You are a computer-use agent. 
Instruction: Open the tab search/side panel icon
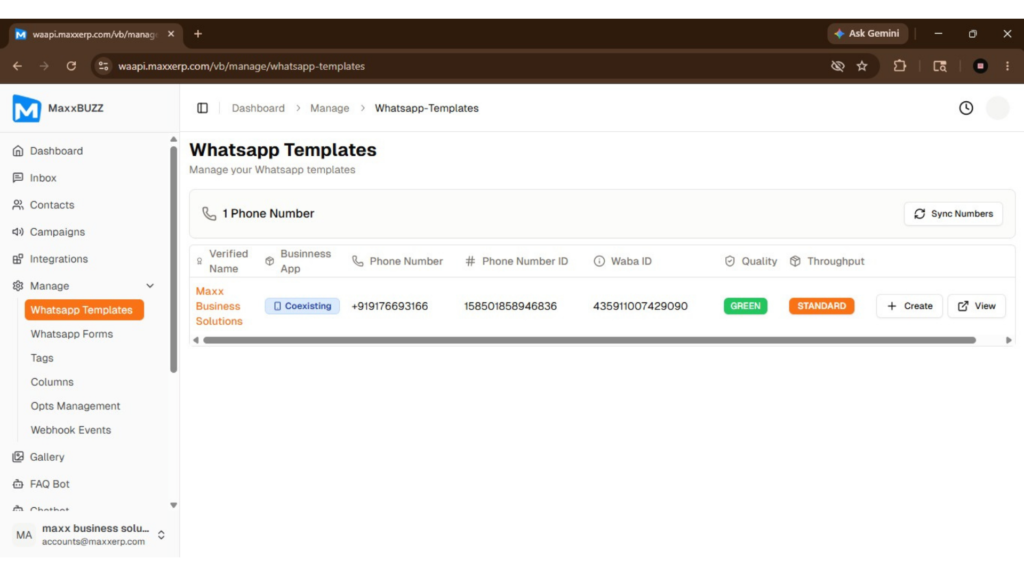(x=940, y=66)
